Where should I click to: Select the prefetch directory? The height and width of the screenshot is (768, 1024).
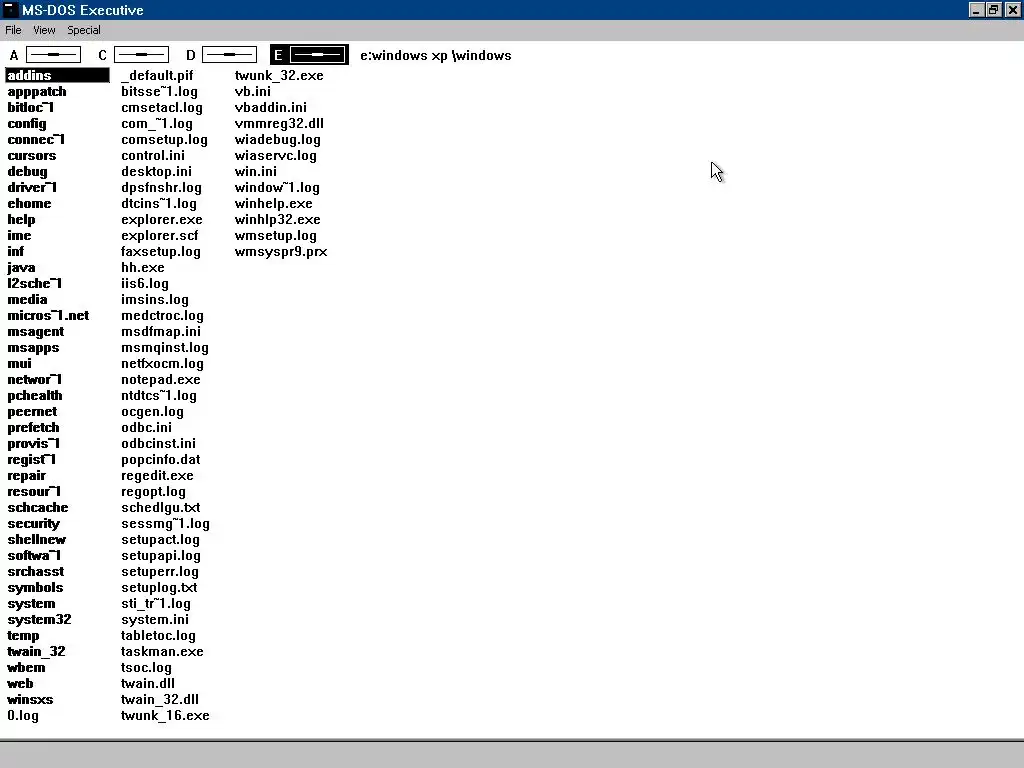click(33, 427)
